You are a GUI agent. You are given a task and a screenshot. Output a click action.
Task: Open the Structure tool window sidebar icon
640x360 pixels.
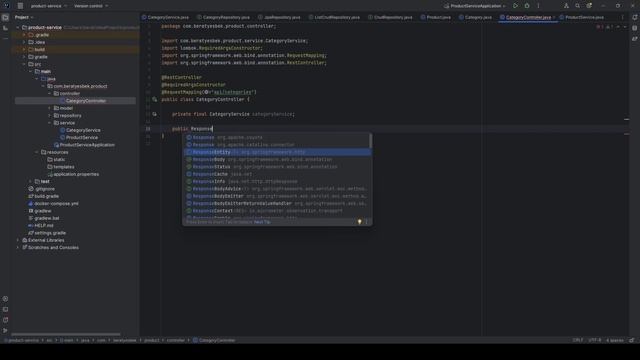(5, 28)
